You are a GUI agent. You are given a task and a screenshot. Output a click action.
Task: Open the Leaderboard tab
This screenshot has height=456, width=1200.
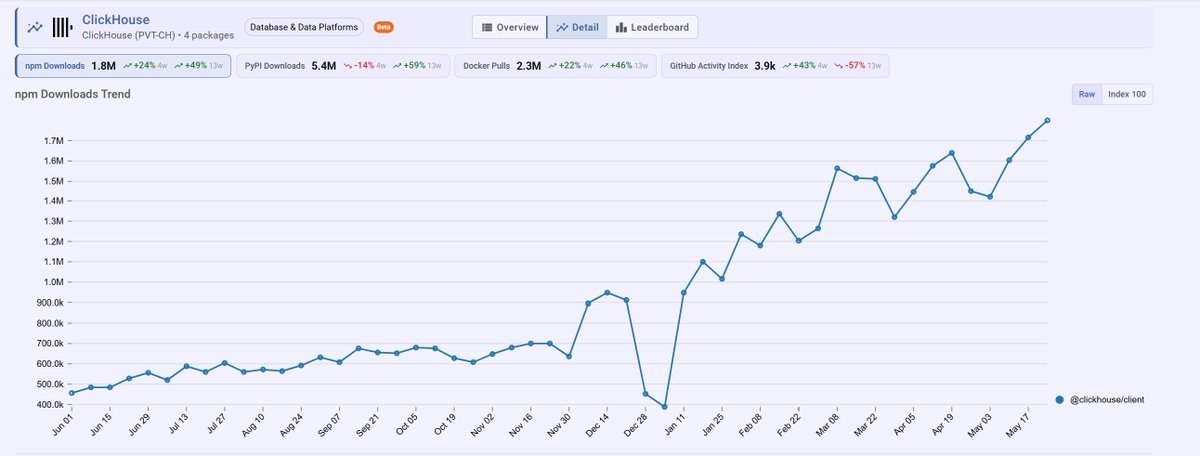tap(653, 27)
